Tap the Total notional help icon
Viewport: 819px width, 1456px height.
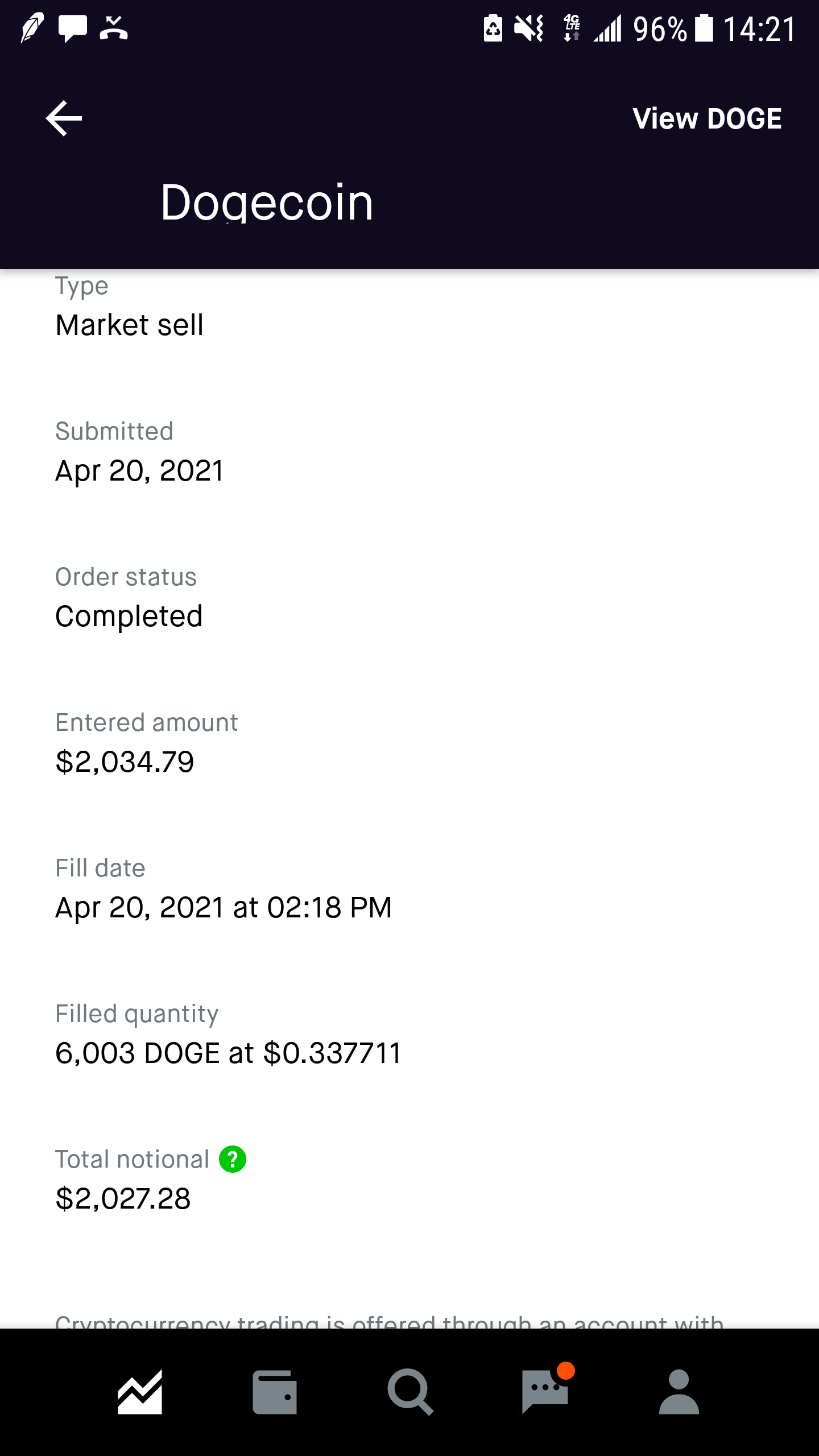tap(233, 1159)
